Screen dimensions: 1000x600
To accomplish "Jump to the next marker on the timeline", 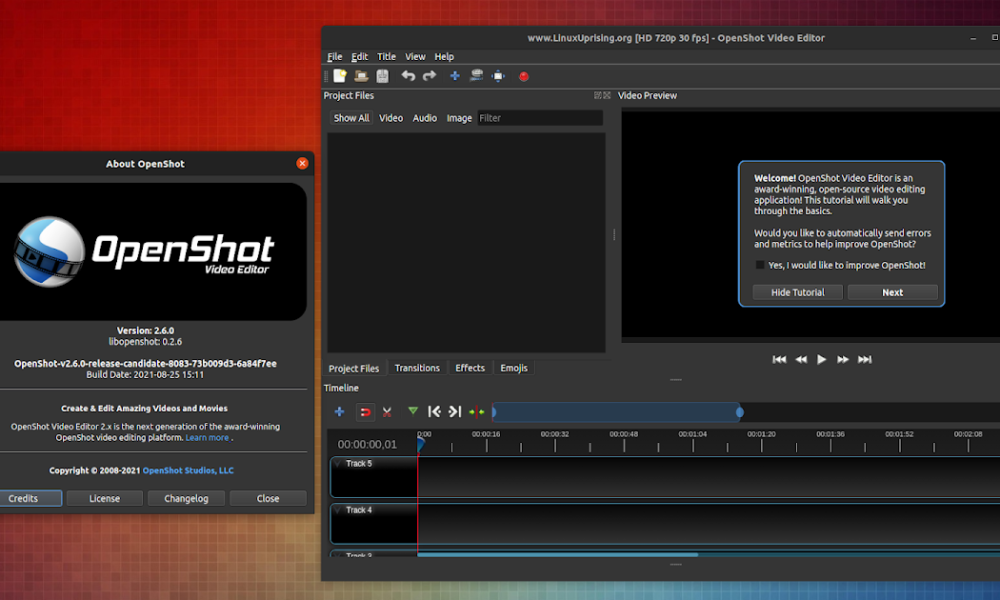I will click(x=455, y=412).
